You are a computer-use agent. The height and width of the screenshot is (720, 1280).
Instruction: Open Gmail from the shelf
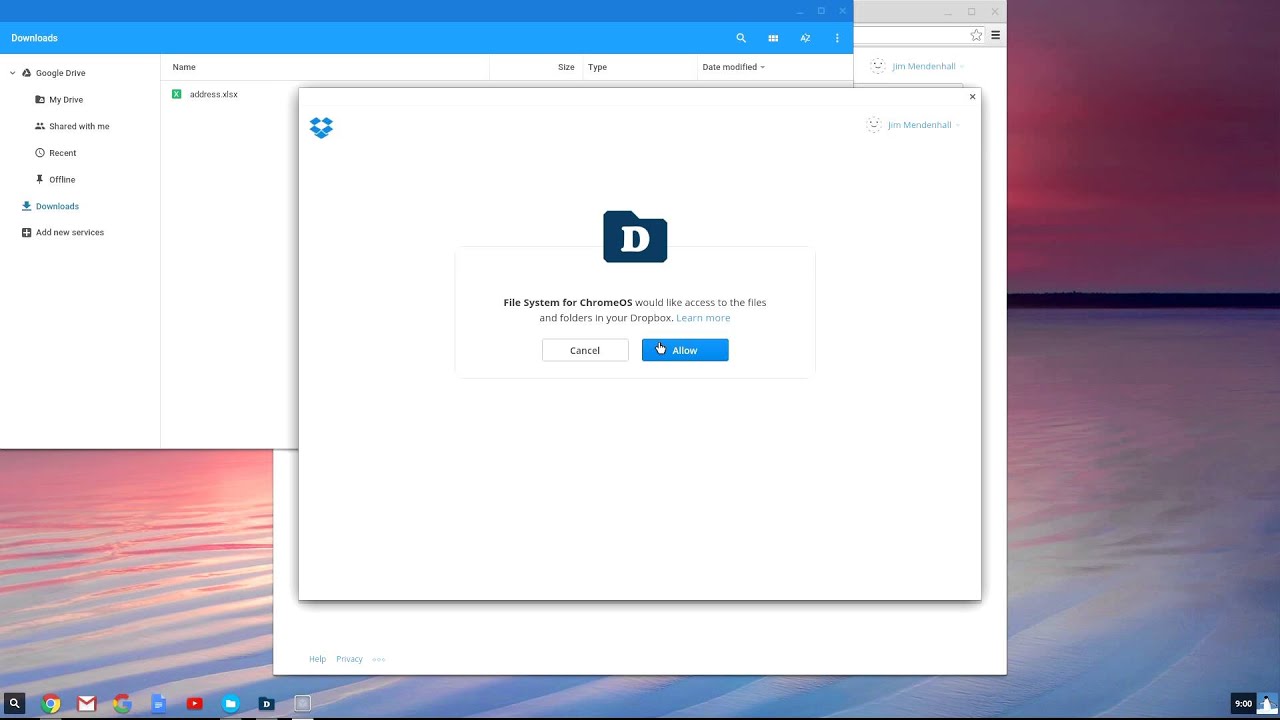87,704
